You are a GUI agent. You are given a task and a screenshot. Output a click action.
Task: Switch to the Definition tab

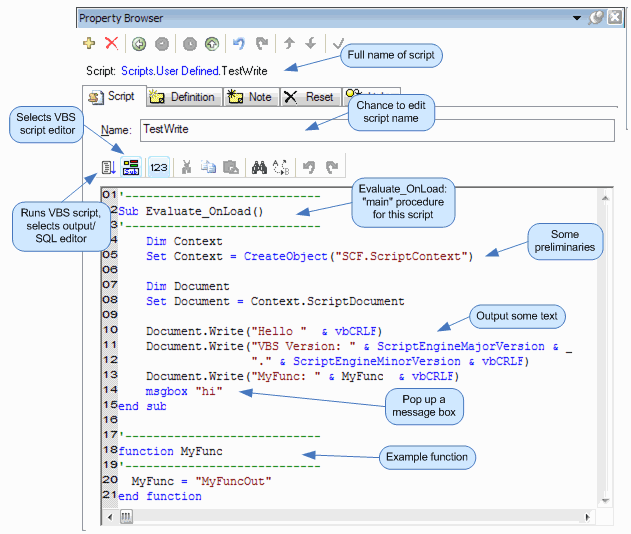pos(184,97)
